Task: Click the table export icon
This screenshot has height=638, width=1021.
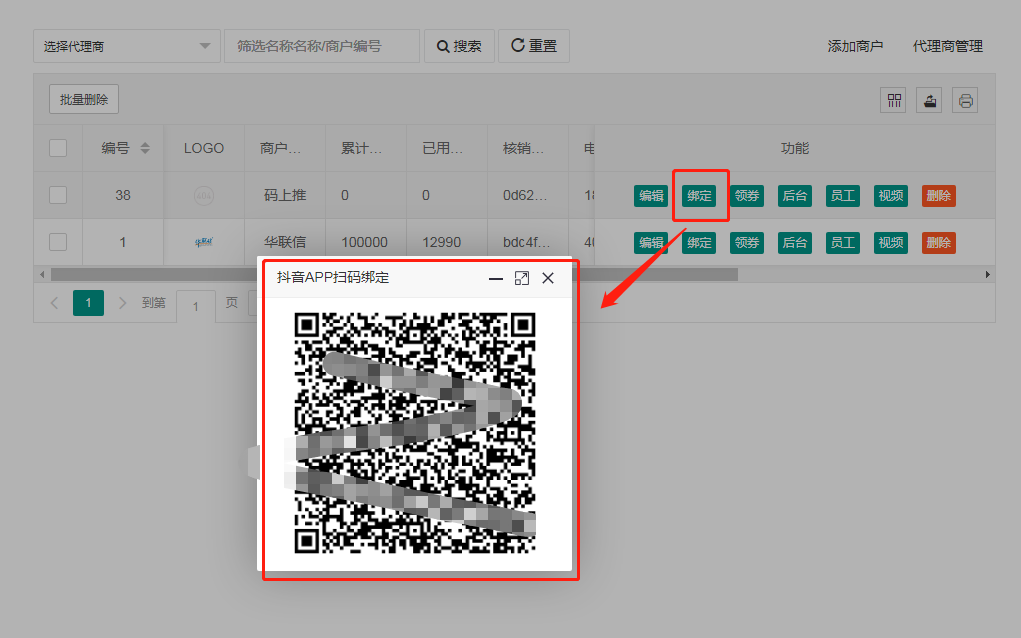Action: tap(930, 100)
